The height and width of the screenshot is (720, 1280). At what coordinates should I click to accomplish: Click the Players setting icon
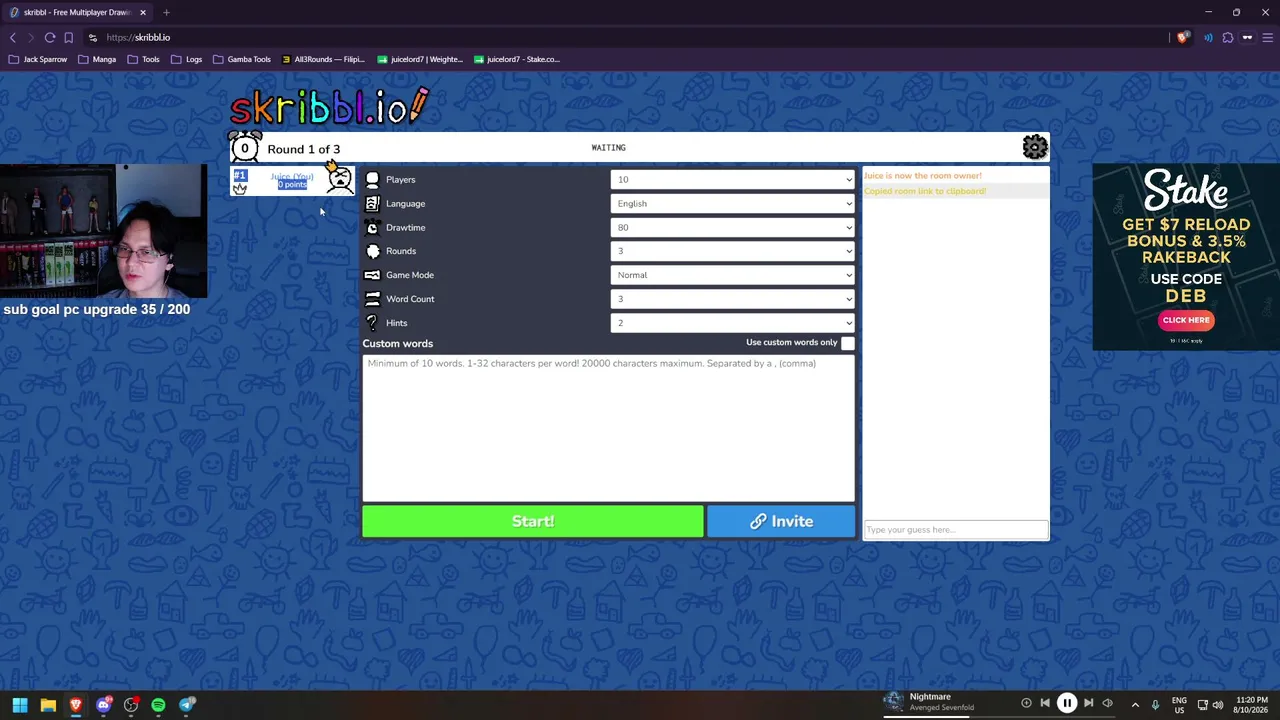[x=372, y=180]
